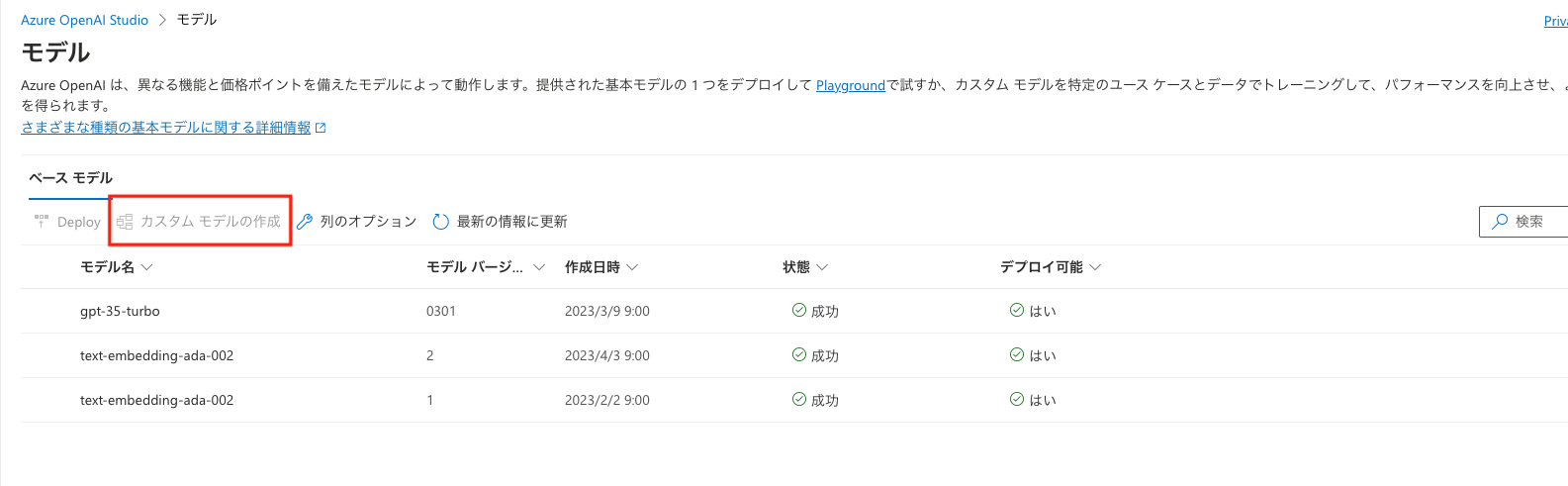Open the Playground link in the description
The height and width of the screenshot is (486, 1568).
tap(851, 86)
